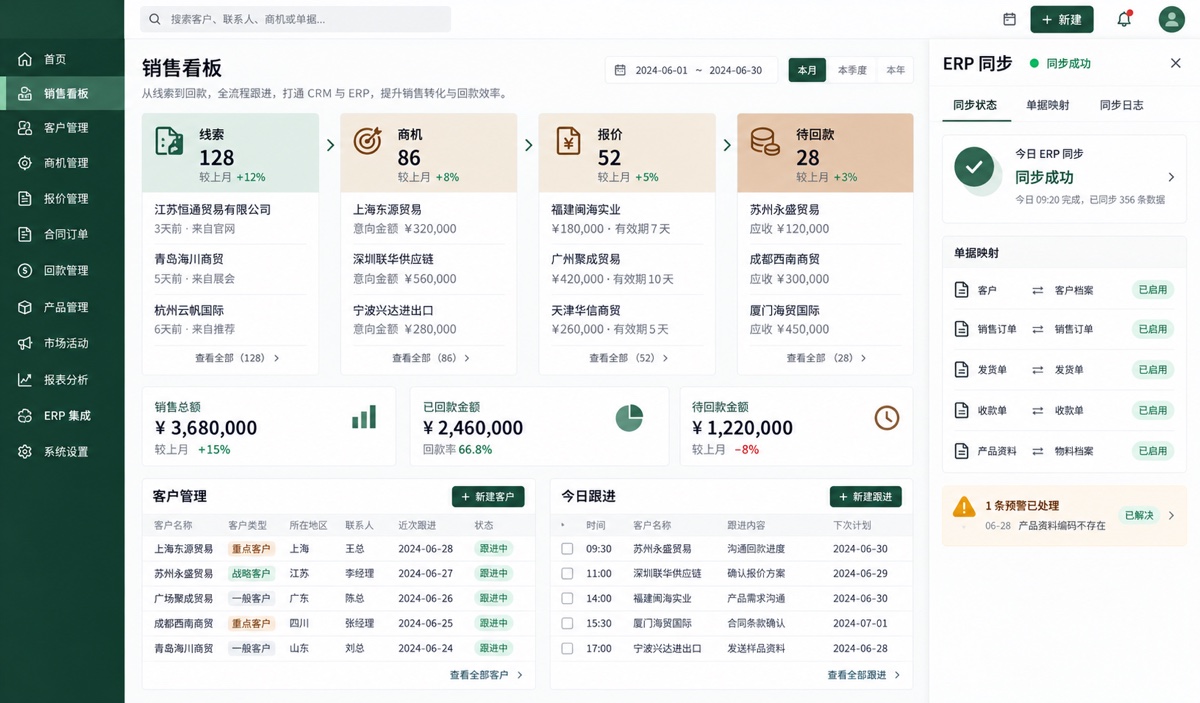The width and height of the screenshot is (1200, 703).
Task: Toggle 已启用 status for 发货单 mapping
Action: (x=1152, y=370)
